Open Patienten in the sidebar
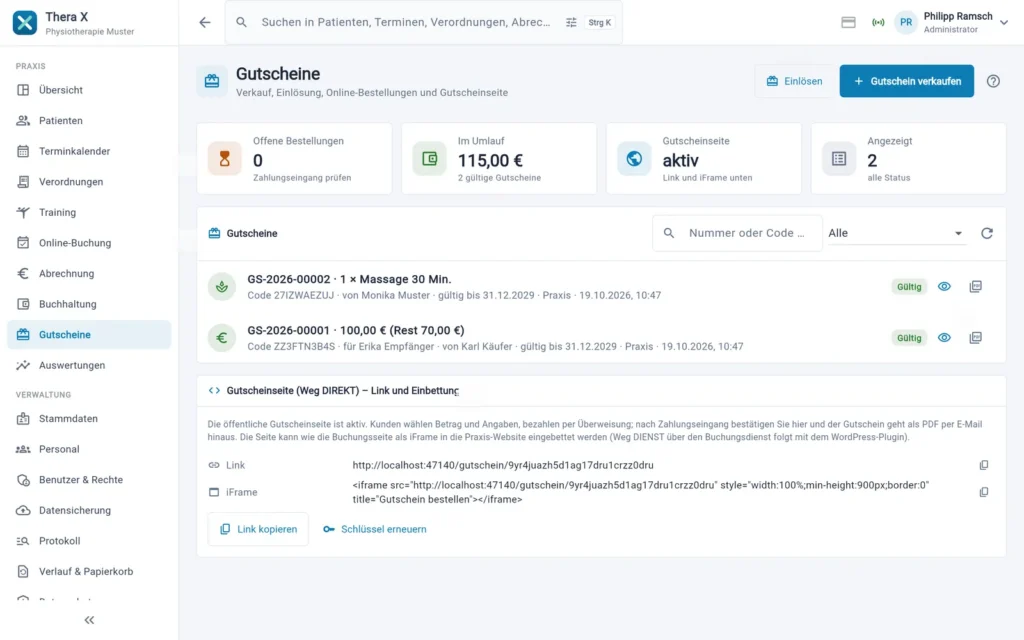Viewport: 1024px width, 640px height. [89, 121]
